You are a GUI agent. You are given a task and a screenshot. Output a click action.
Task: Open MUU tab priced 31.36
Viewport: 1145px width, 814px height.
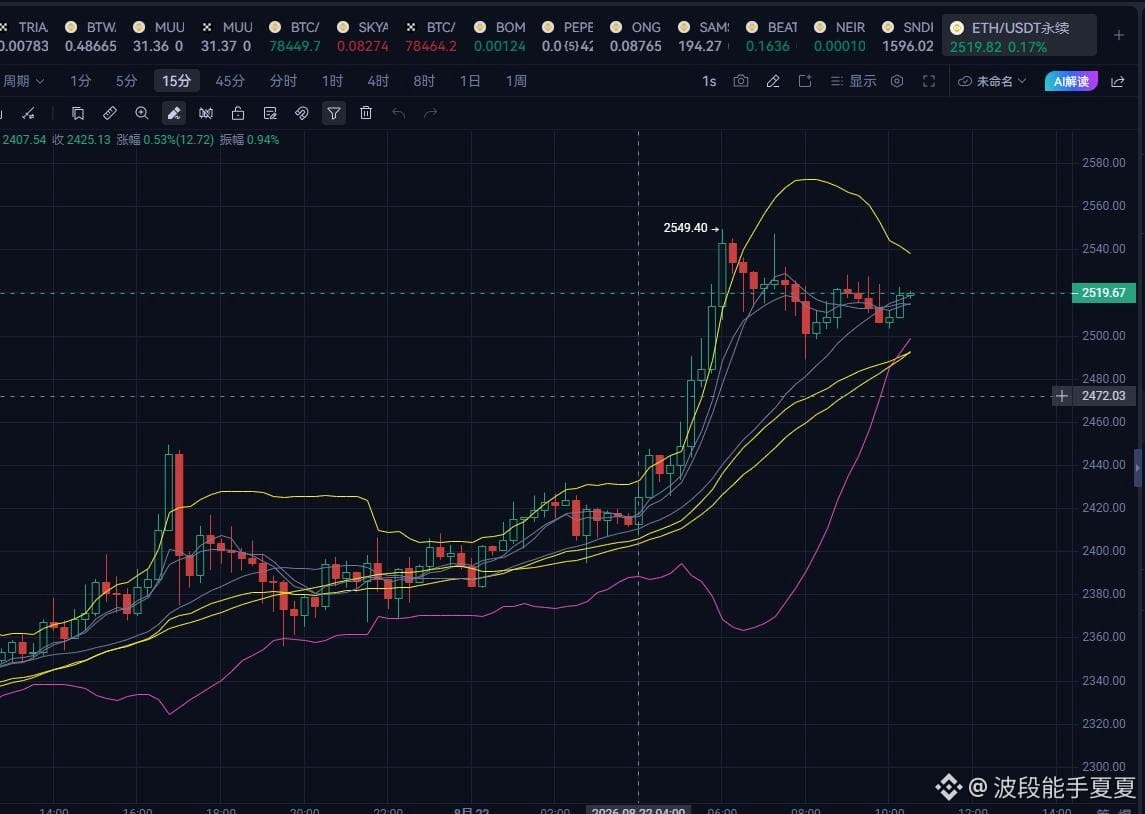coord(159,36)
